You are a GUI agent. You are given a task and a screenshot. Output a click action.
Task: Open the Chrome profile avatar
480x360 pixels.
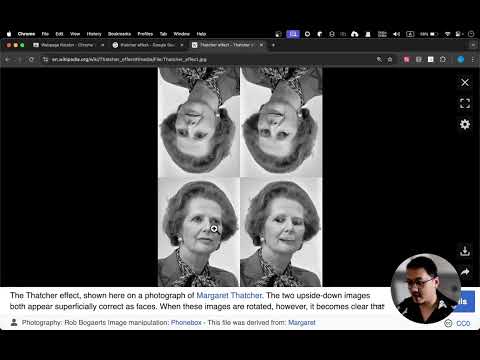[461, 59]
